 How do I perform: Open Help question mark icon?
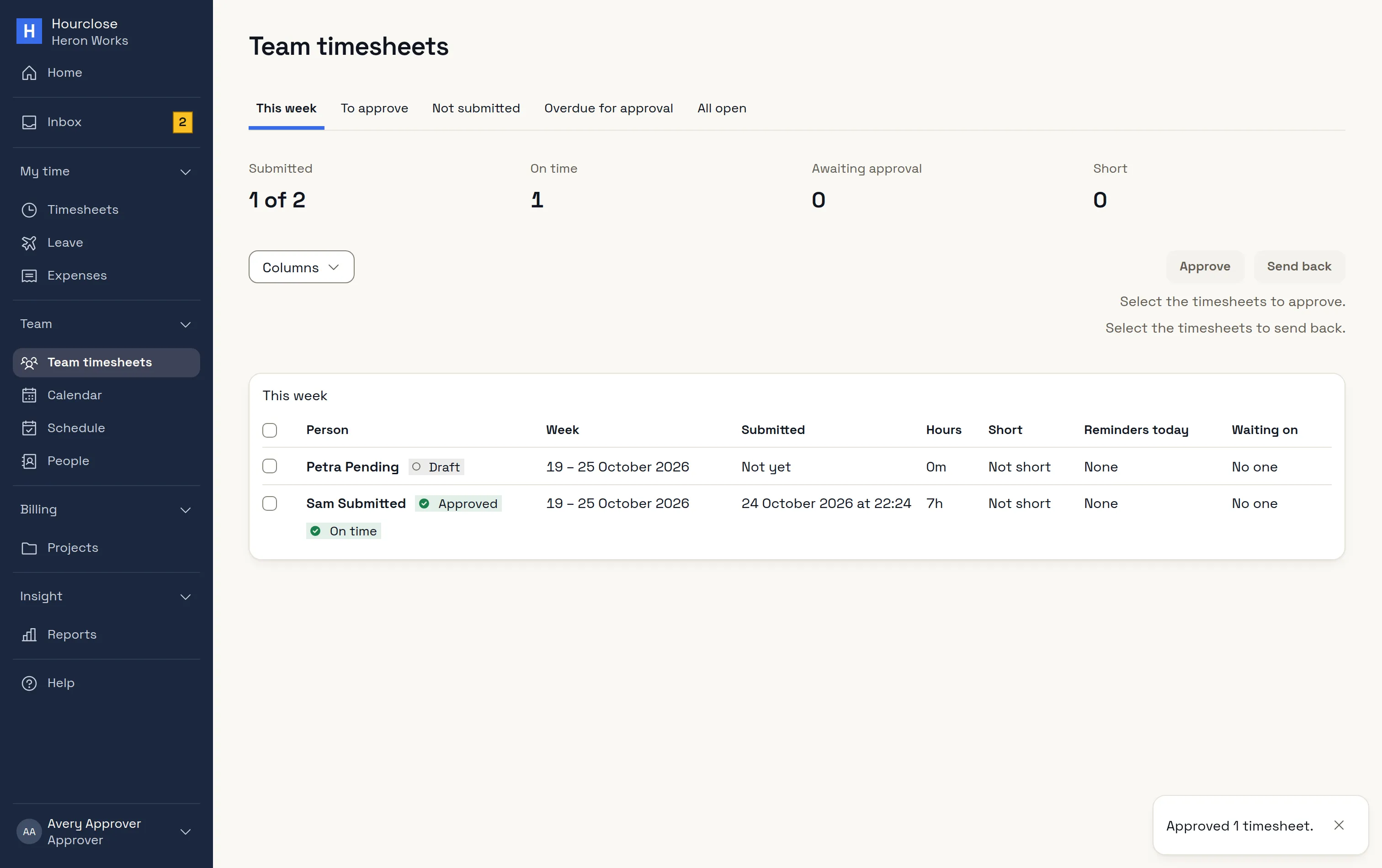[x=29, y=683]
